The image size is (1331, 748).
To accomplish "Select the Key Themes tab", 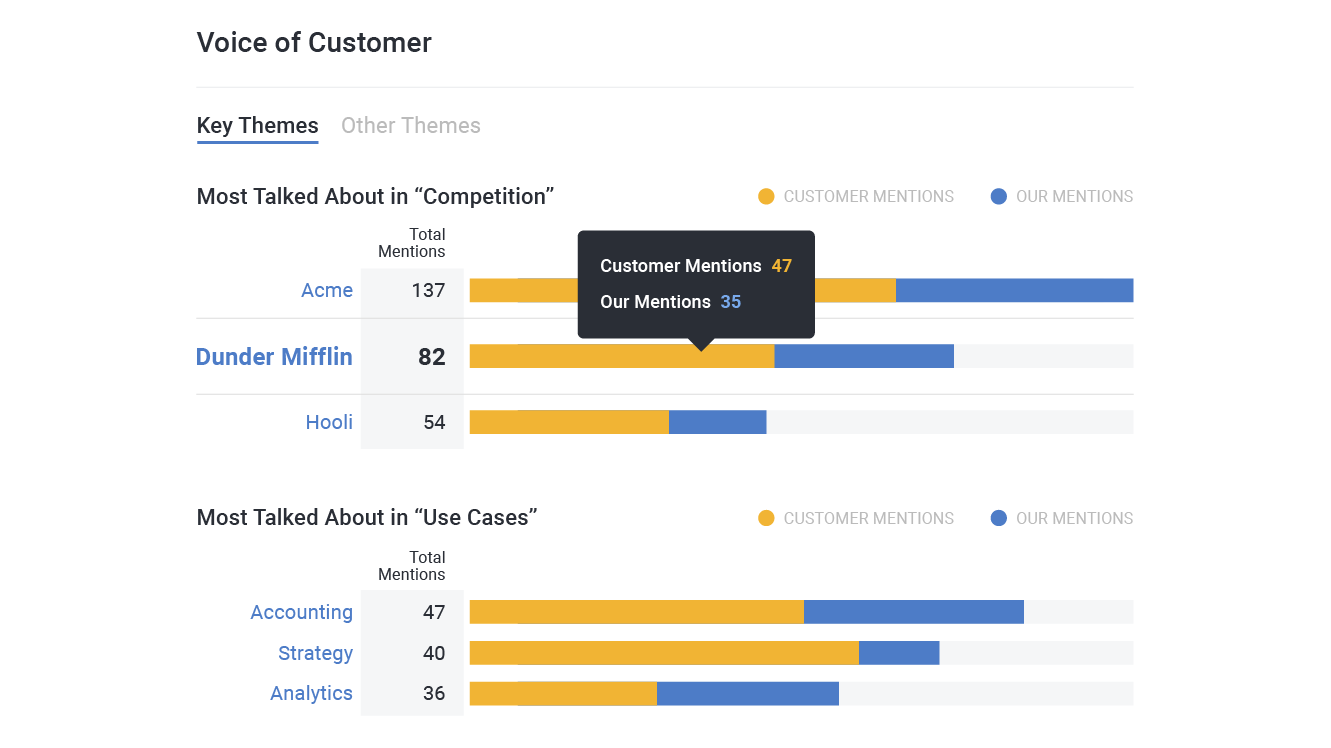I will click(257, 126).
